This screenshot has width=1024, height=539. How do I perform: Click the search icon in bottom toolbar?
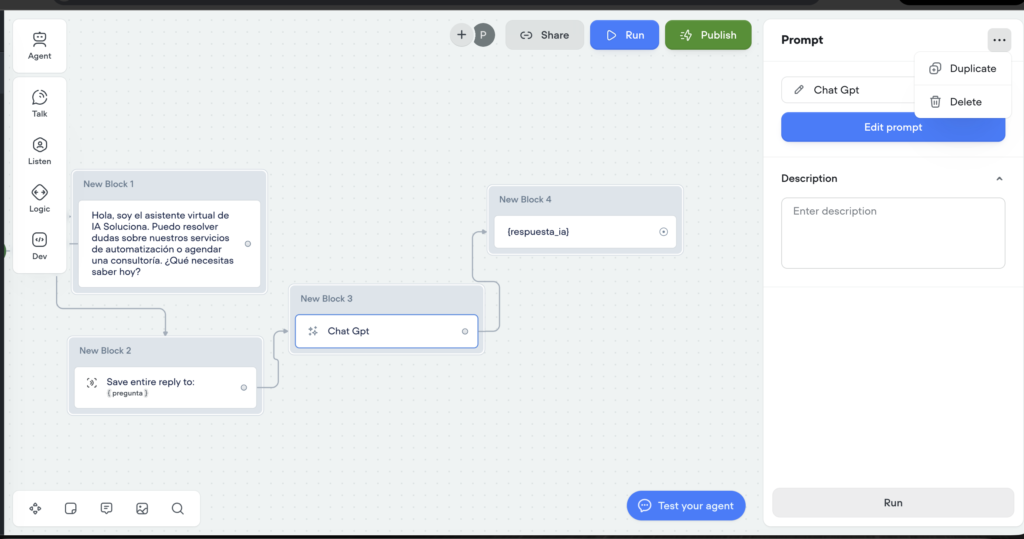[x=177, y=508]
